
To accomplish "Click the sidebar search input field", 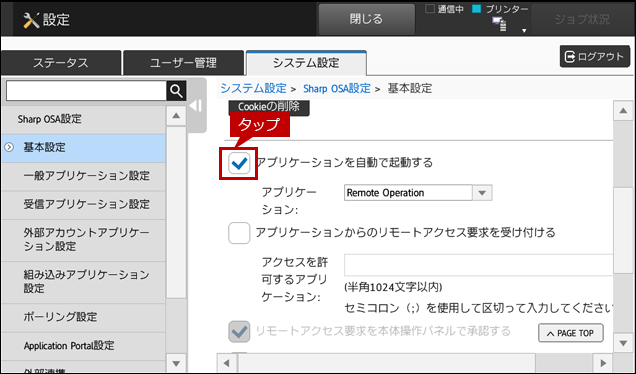I will pos(86,91).
